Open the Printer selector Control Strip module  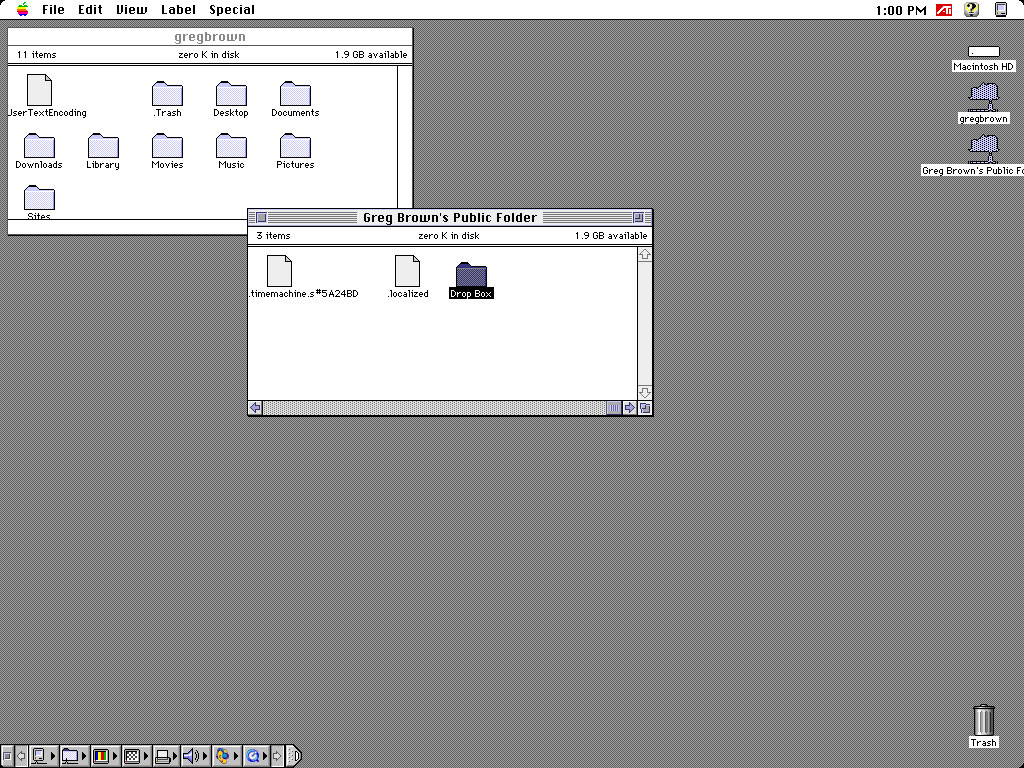point(167,756)
